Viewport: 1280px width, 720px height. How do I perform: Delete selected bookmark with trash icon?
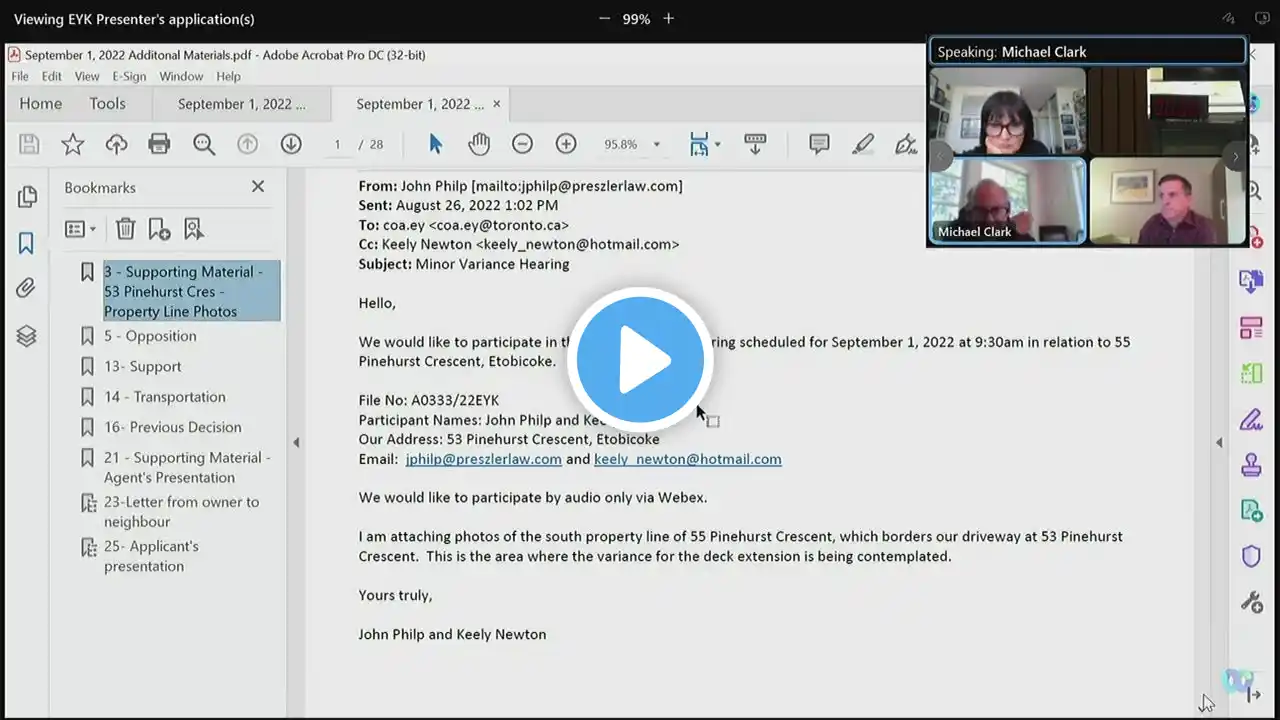coord(125,229)
